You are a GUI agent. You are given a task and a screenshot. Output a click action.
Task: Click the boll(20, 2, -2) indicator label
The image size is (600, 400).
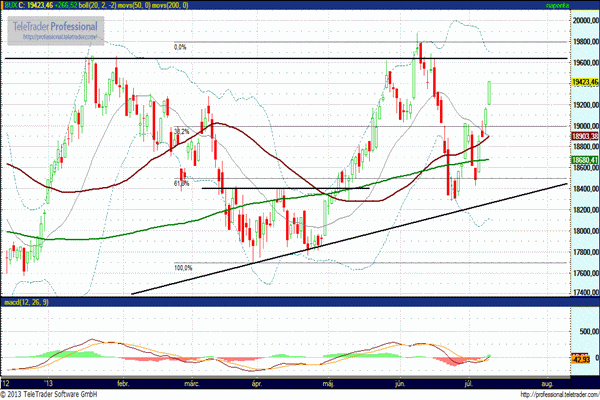coord(126,6)
